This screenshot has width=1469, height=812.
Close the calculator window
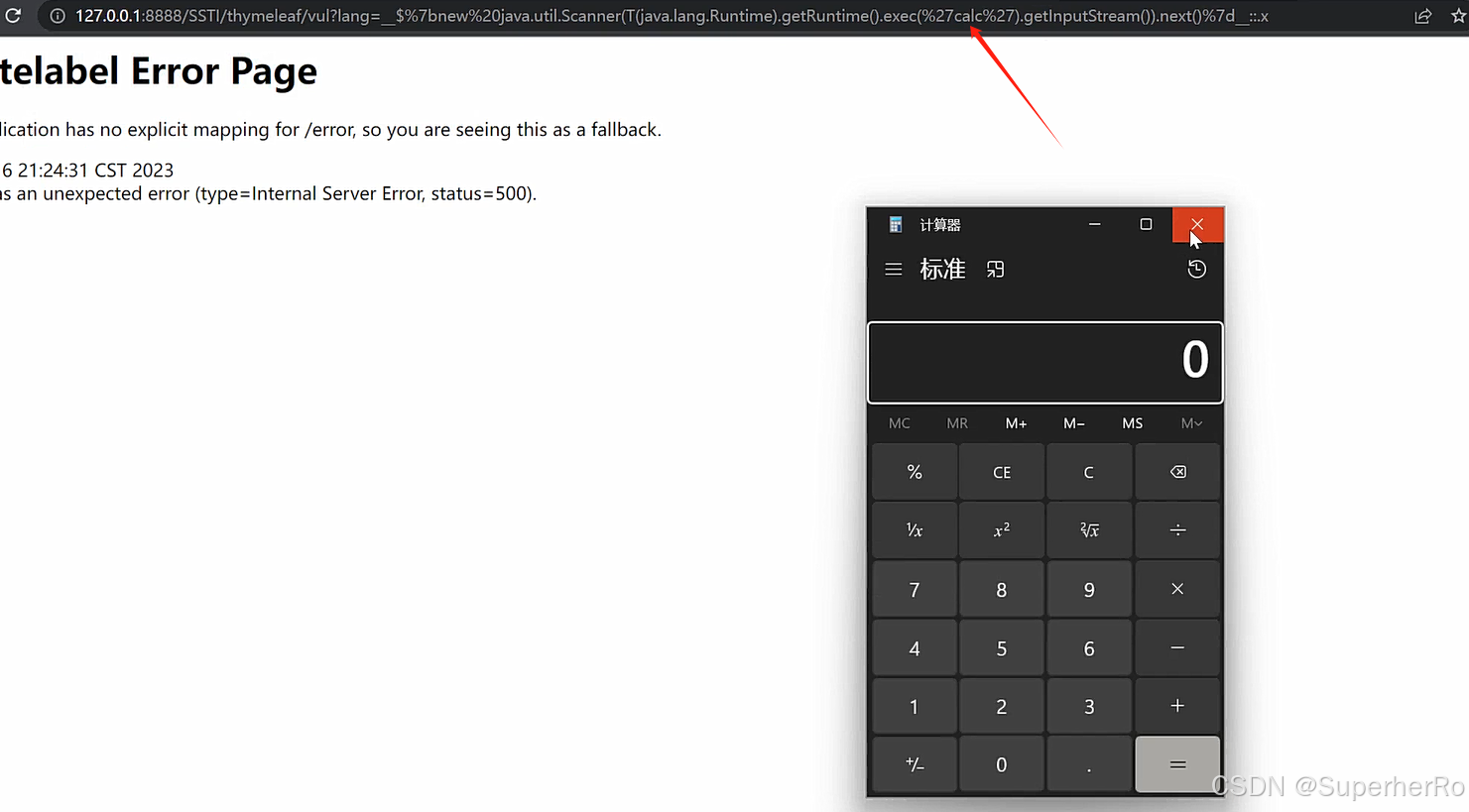1197,224
